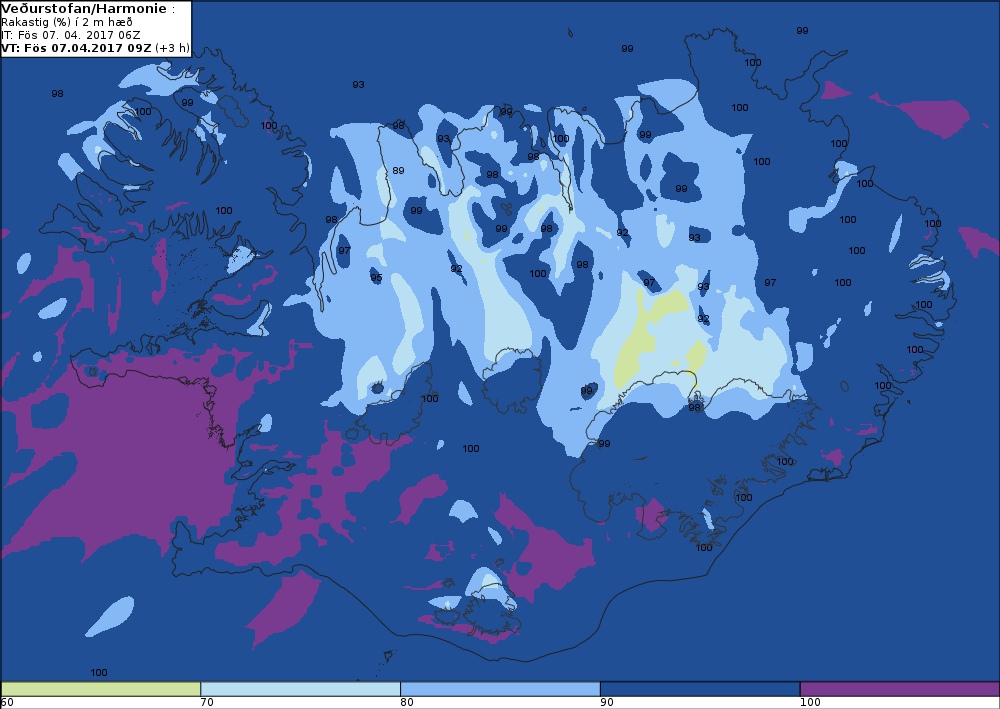Click the legend scale label "60"
This screenshot has width=1000, height=709.
coord(7,702)
